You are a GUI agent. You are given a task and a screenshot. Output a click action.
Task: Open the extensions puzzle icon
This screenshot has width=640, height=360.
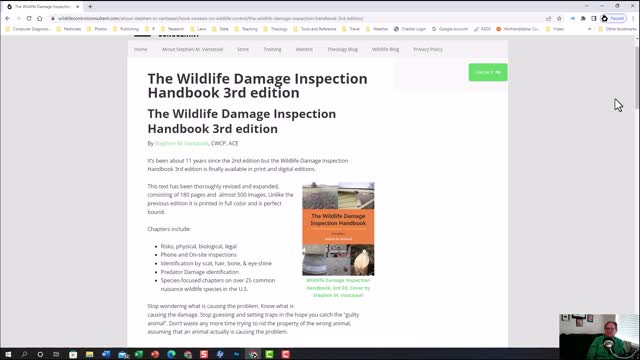point(583,18)
